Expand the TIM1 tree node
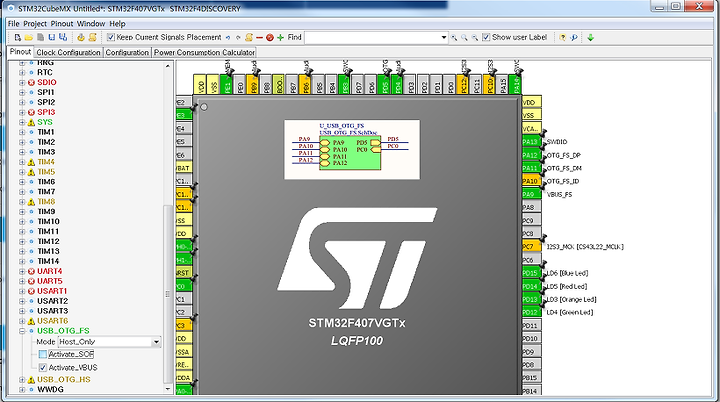720x402 pixels. click(22, 132)
